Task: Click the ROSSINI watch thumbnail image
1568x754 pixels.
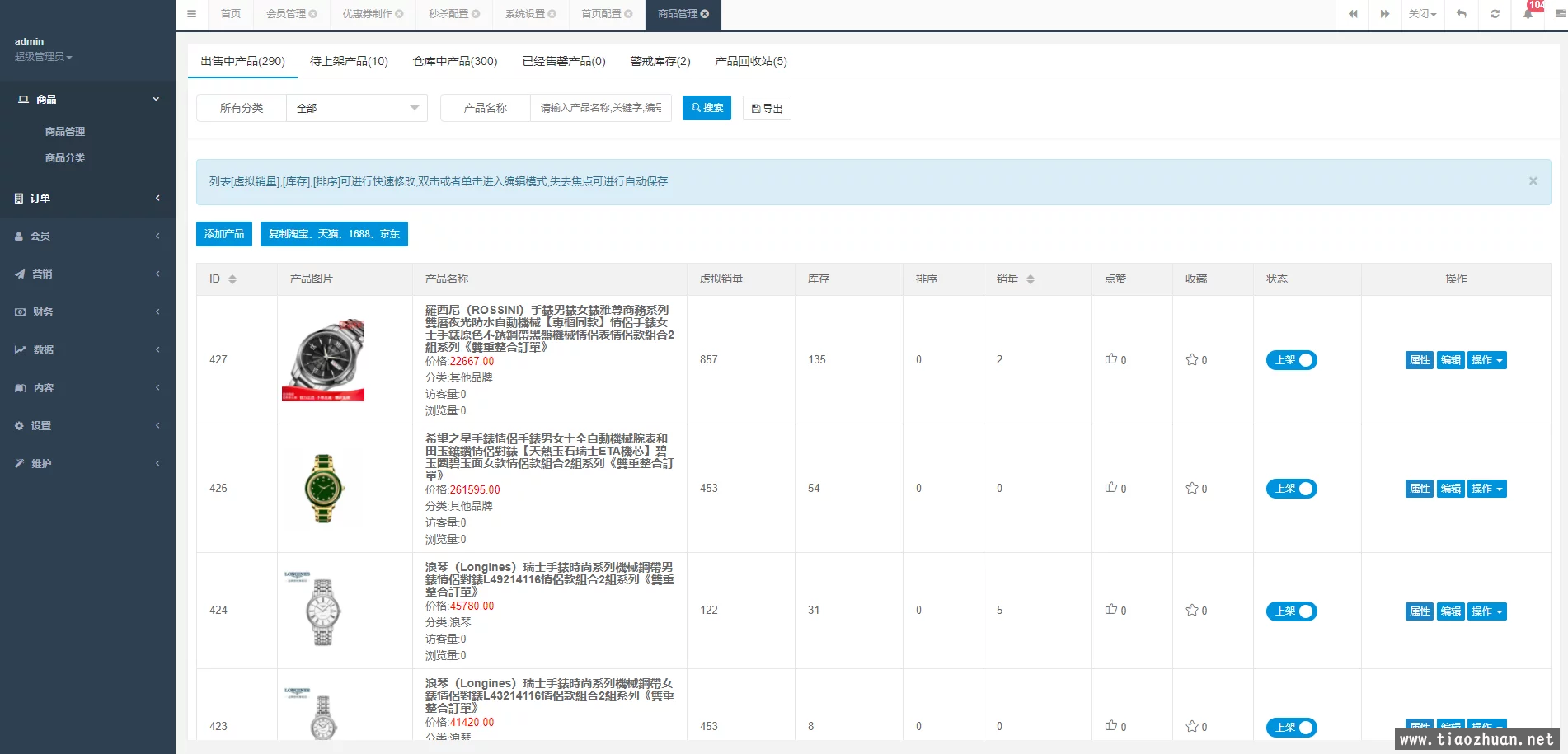Action: (x=323, y=360)
